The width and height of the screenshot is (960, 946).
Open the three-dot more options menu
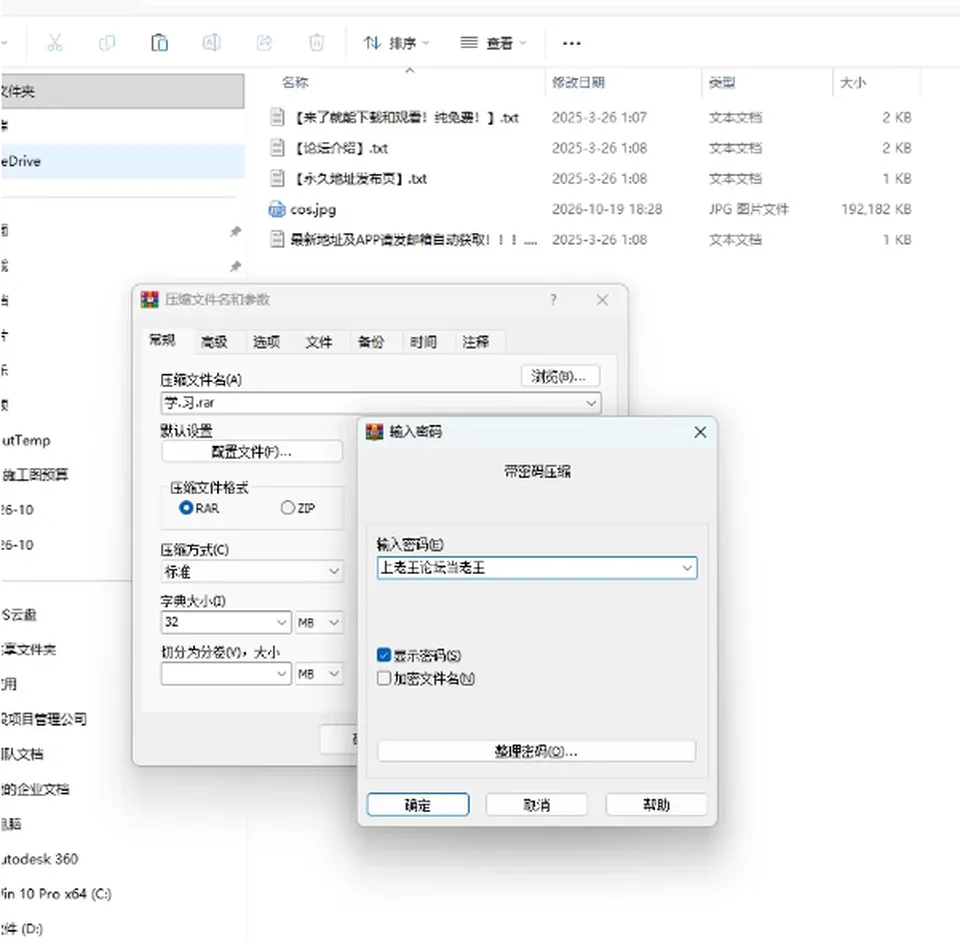571,43
